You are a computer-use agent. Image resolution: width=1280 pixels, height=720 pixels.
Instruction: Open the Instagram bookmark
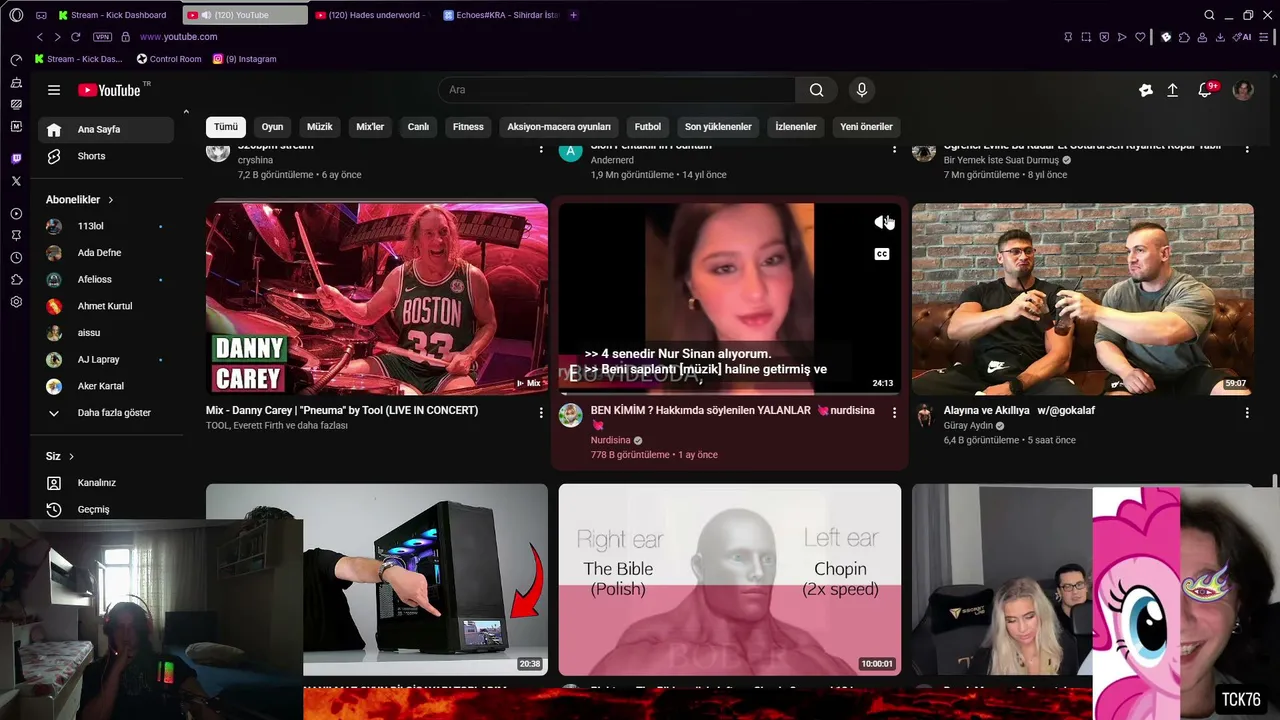click(x=245, y=59)
